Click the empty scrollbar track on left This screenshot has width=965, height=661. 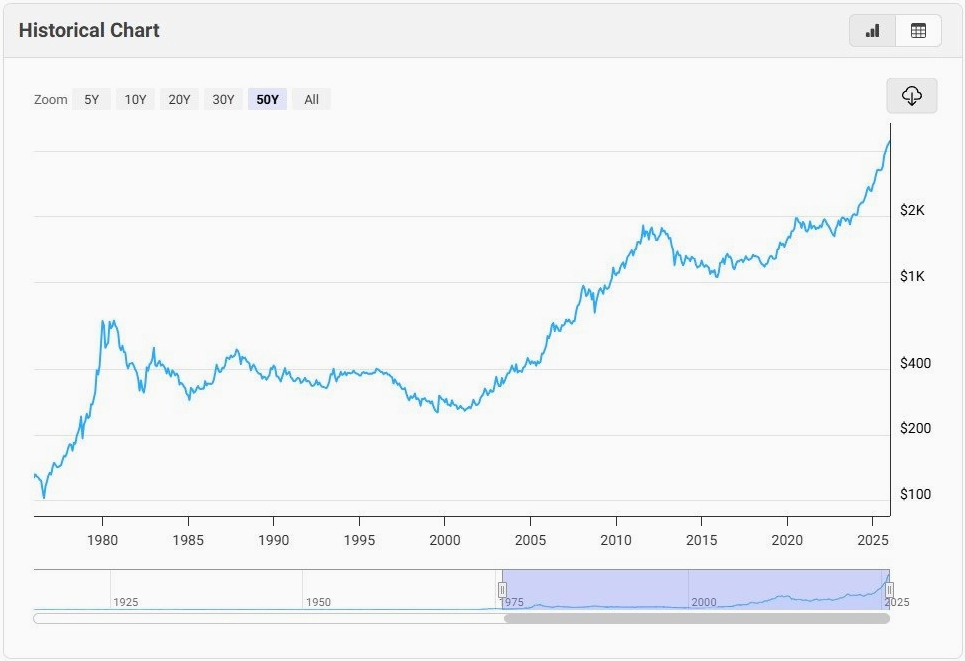(268, 618)
